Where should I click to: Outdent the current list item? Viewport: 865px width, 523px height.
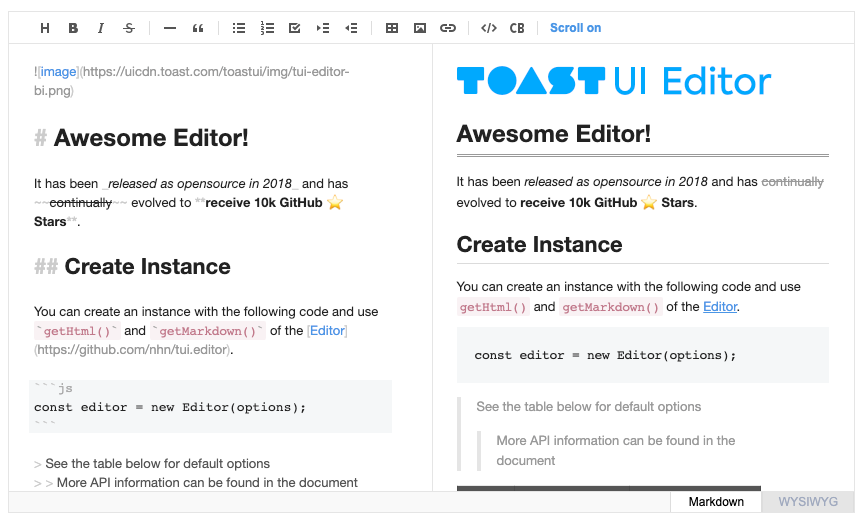tap(351, 28)
